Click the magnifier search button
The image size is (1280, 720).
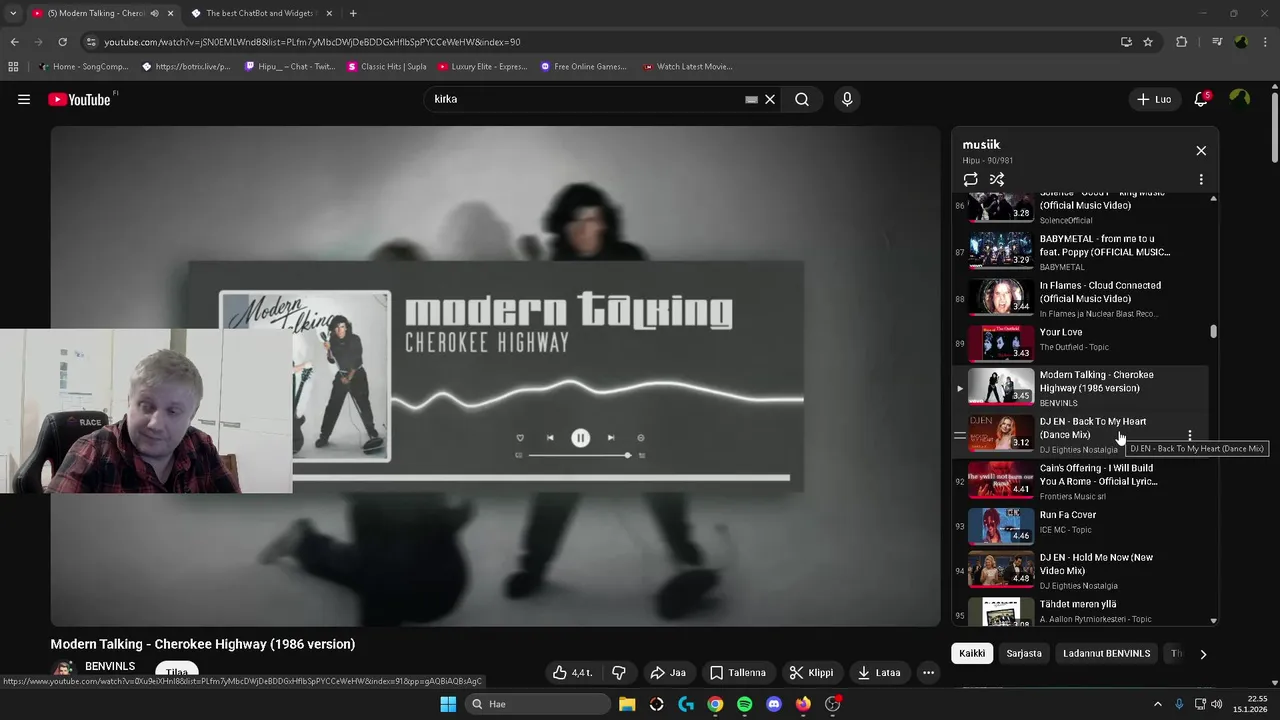[802, 99]
